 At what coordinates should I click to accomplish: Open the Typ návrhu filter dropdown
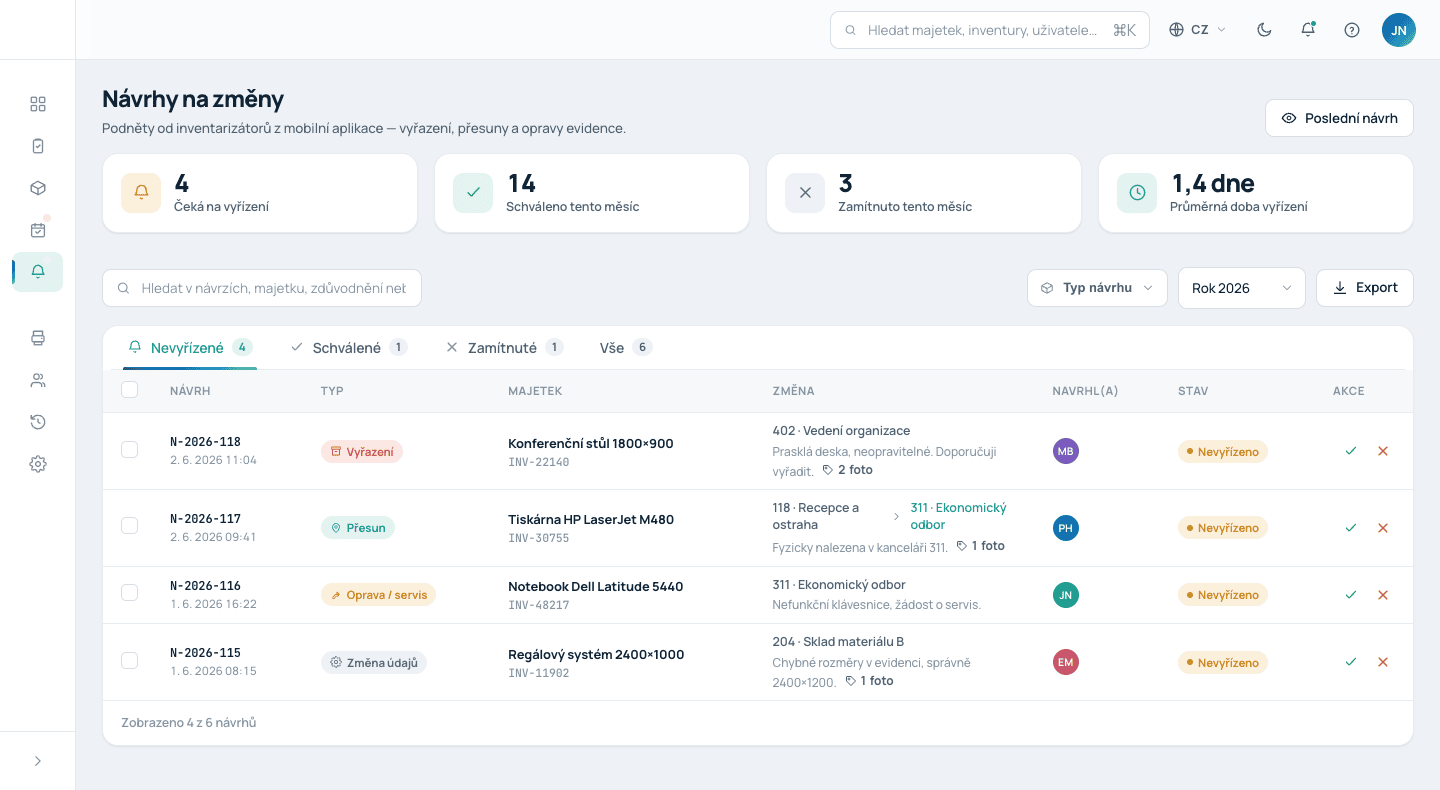point(1097,288)
